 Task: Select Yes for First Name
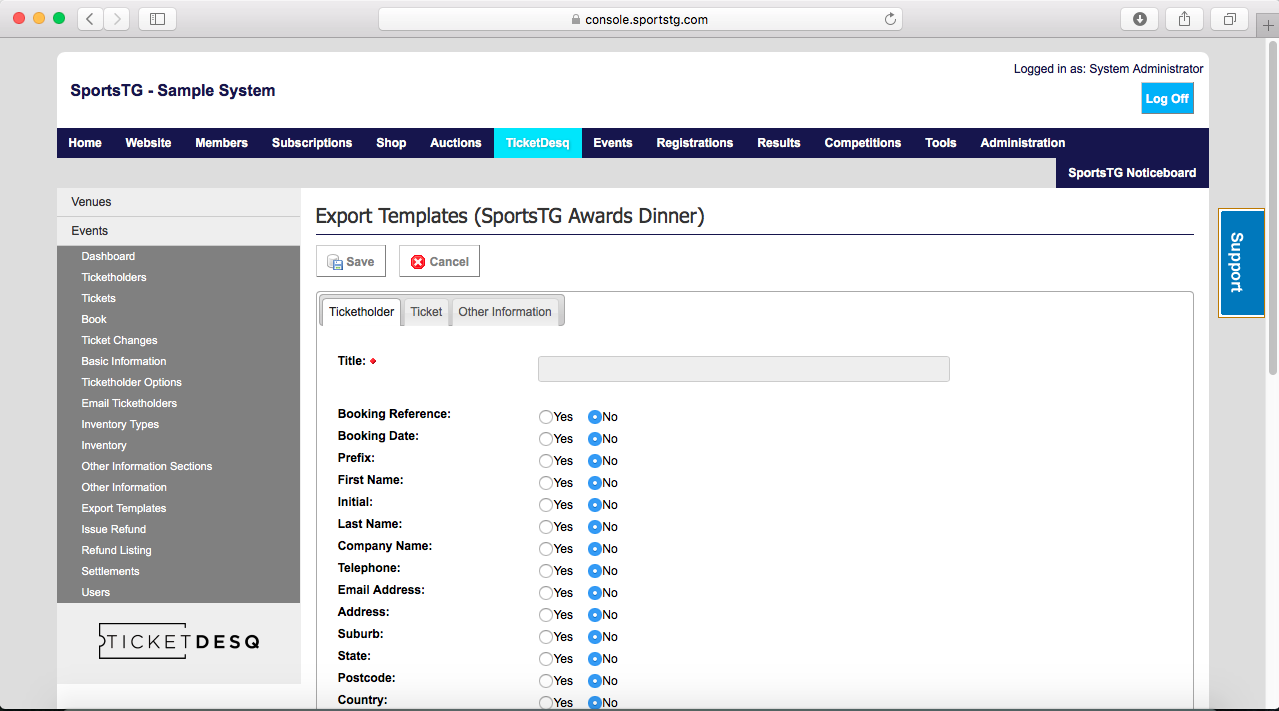[x=546, y=483]
